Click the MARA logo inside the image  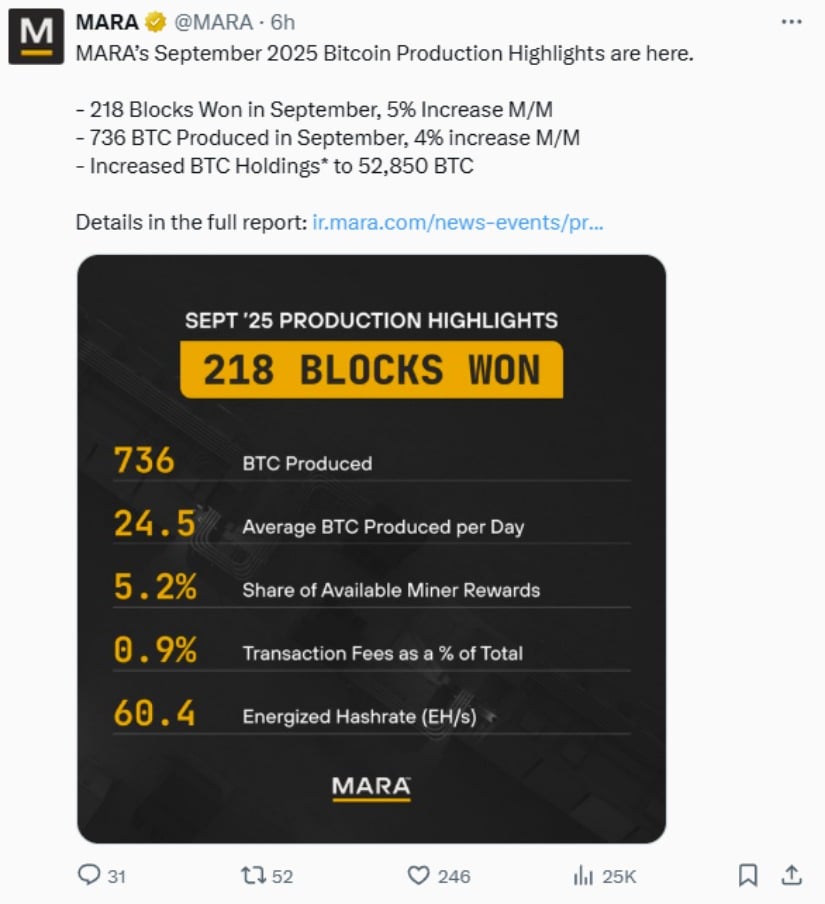[x=371, y=787]
